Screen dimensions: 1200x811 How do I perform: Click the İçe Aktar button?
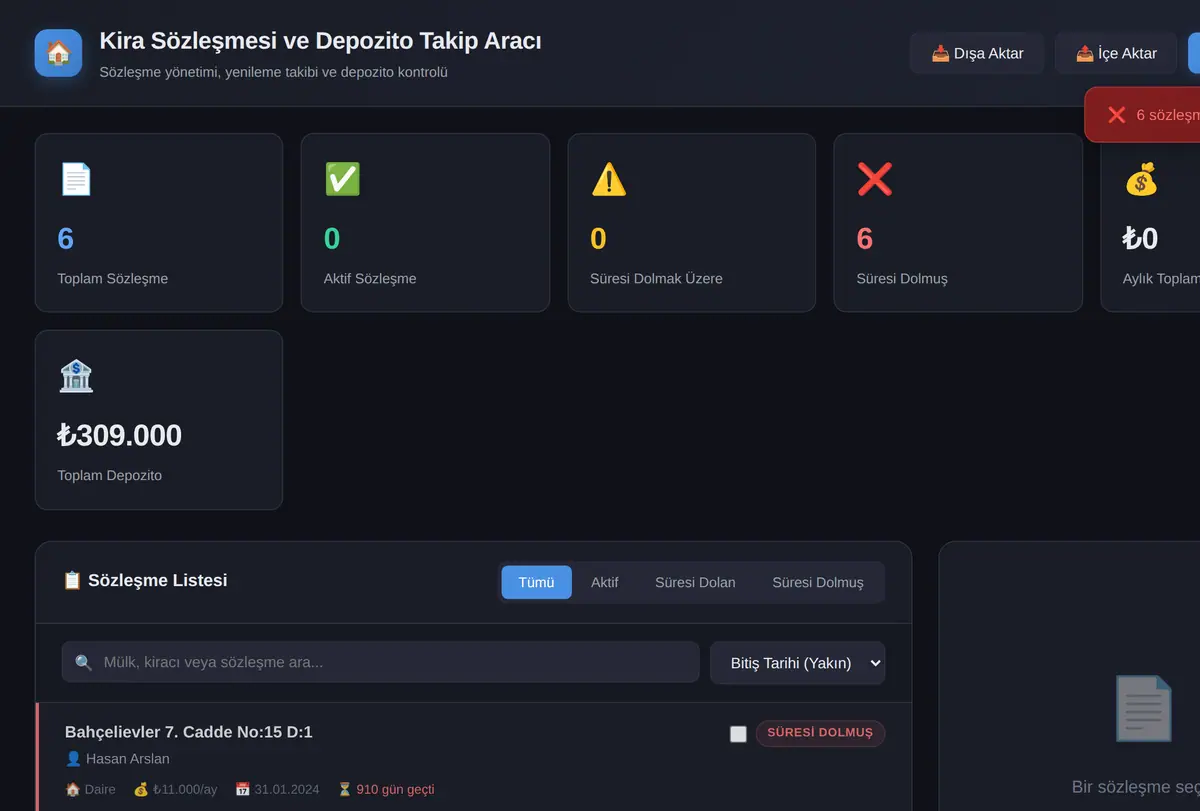click(1116, 53)
